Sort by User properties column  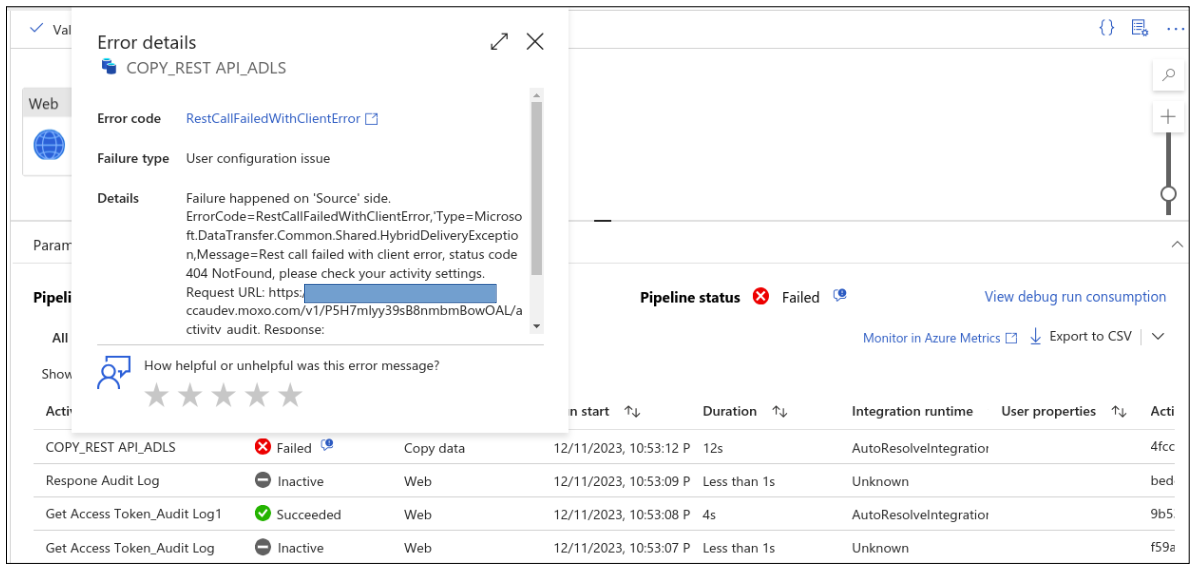[1119, 412]
